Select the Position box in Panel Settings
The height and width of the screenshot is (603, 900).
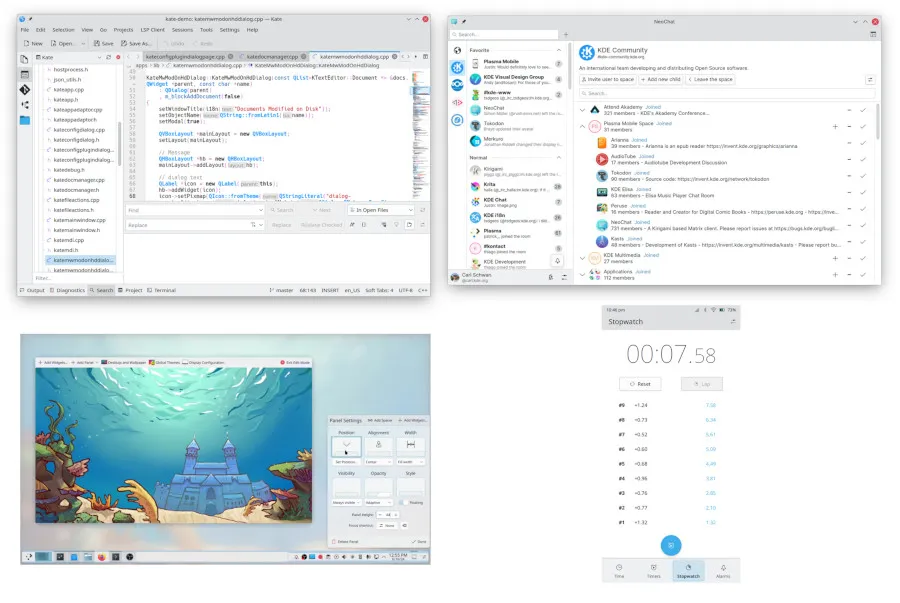pos(346,446)
